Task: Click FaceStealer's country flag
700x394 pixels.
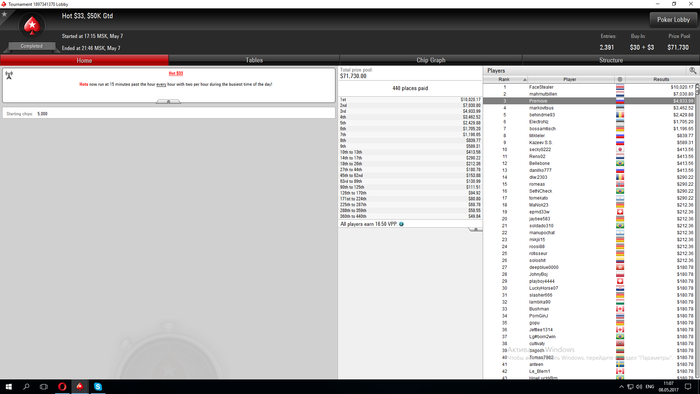Action: tap(620, 87)
